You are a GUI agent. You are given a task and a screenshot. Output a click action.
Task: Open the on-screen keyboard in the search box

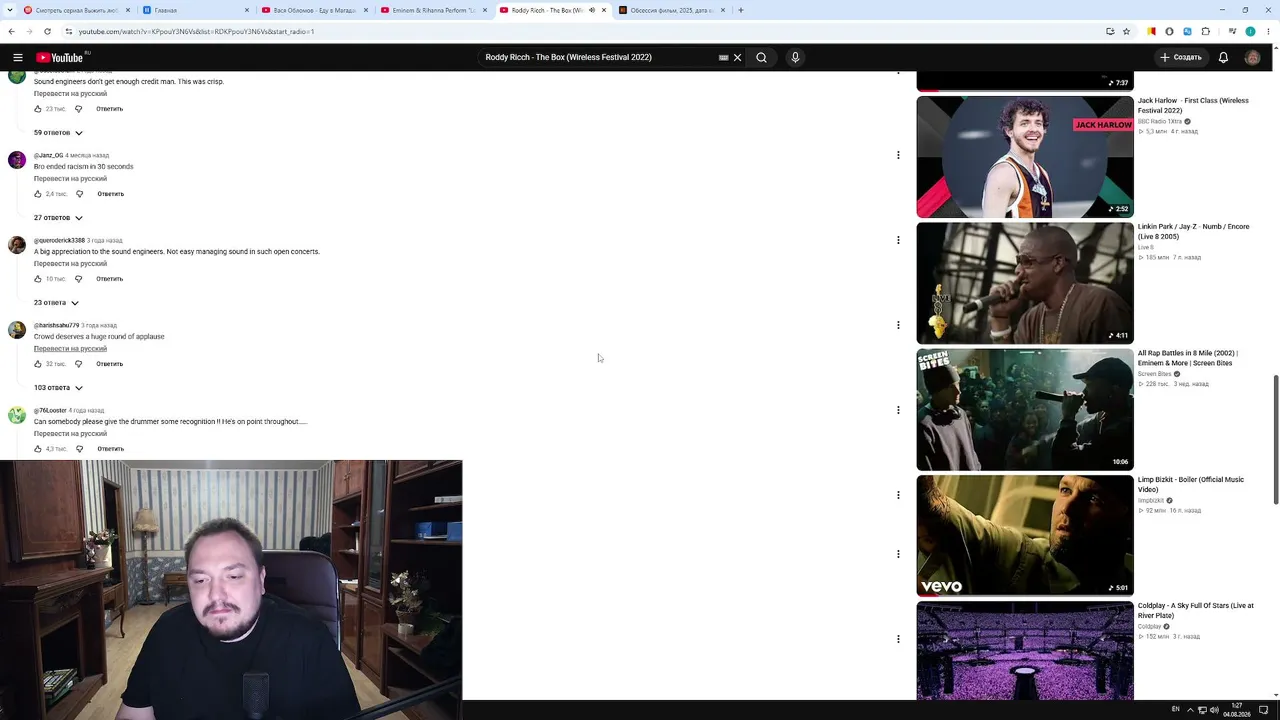click(723, 58)
